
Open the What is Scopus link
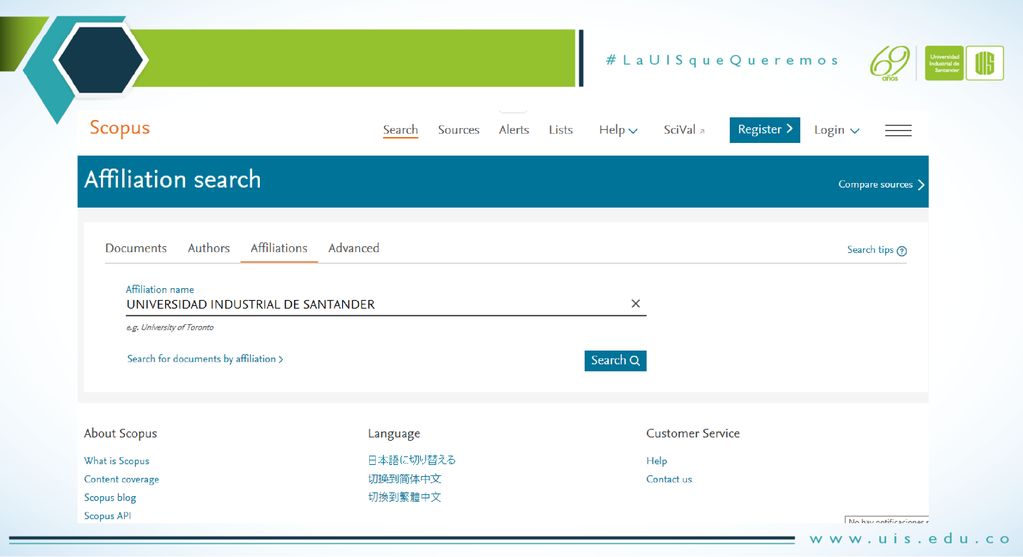click(116, 460)
